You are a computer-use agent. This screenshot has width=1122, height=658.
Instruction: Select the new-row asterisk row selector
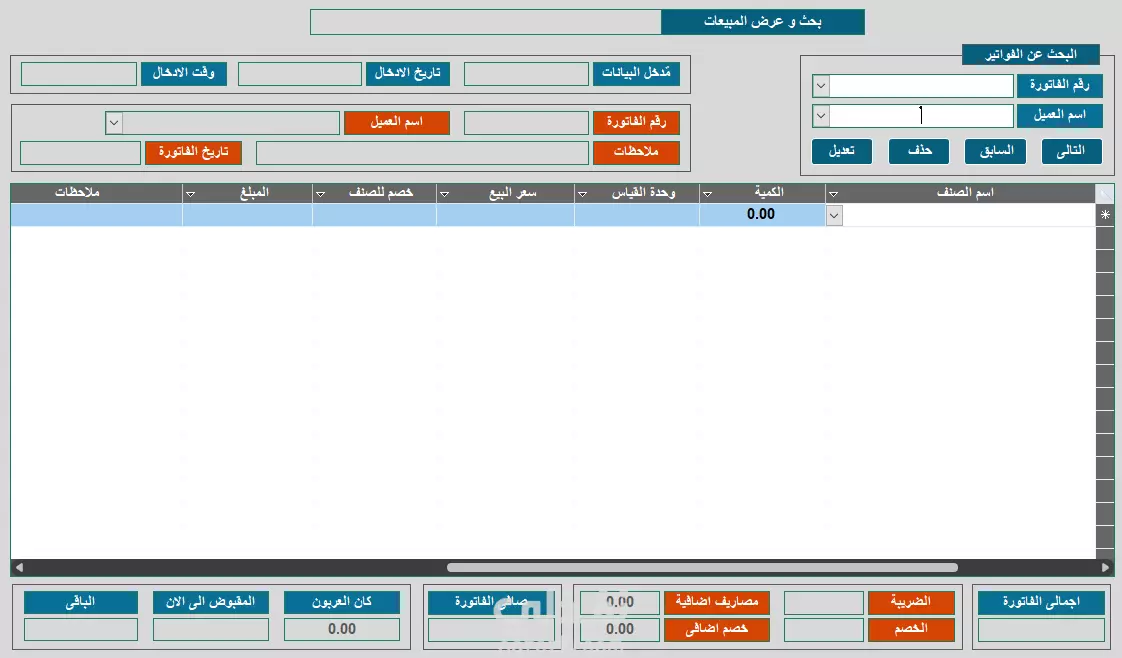1105,215
